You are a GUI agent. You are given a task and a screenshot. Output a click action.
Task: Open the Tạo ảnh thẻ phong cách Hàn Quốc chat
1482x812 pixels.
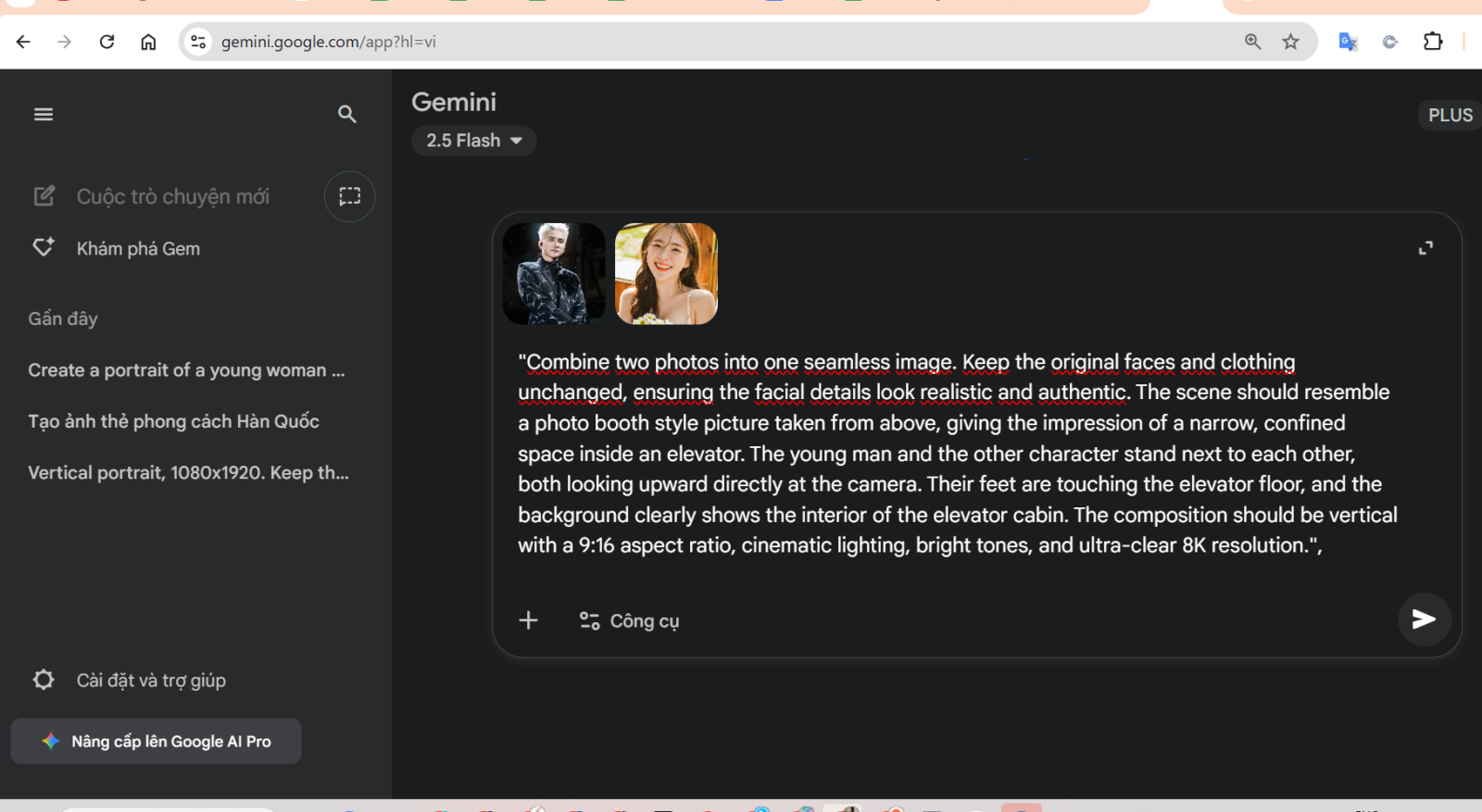click(x=173, y=421)
